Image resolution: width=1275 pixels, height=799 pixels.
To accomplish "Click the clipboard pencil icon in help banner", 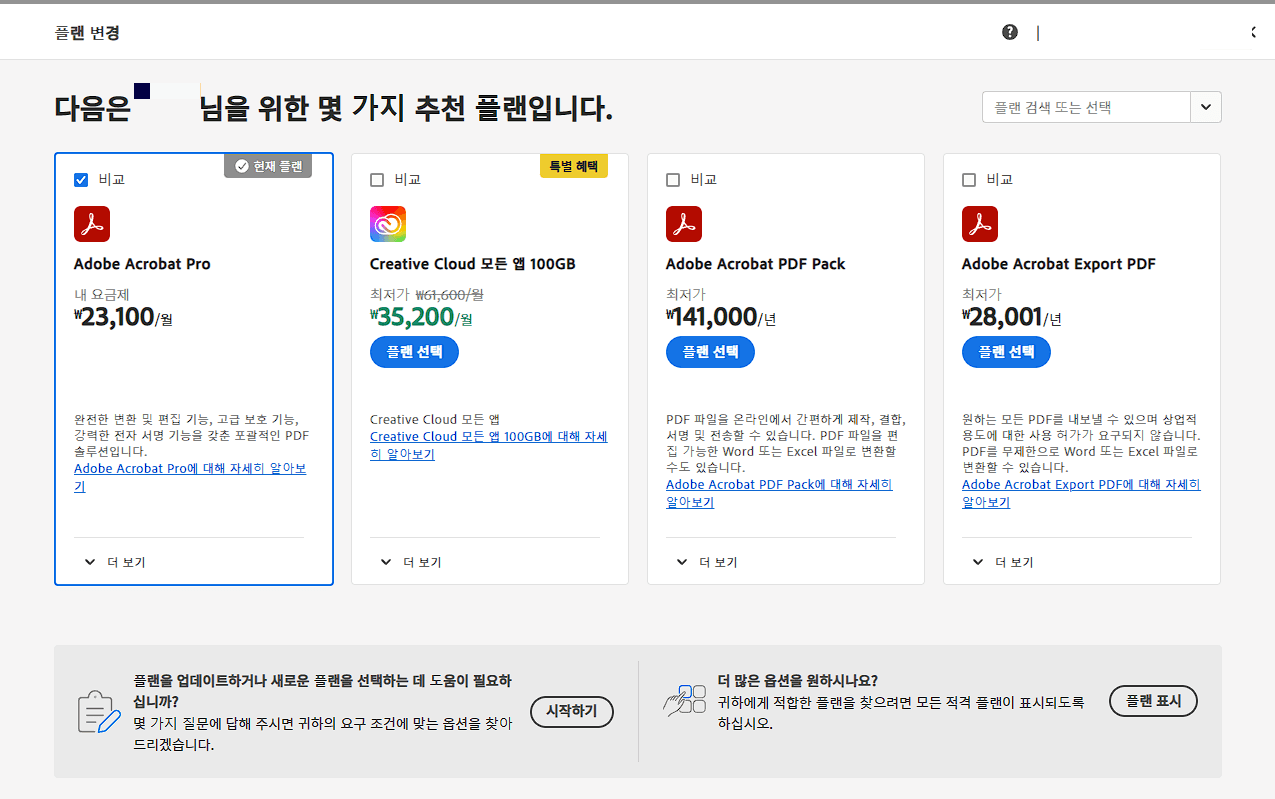I will pos(99,711).
